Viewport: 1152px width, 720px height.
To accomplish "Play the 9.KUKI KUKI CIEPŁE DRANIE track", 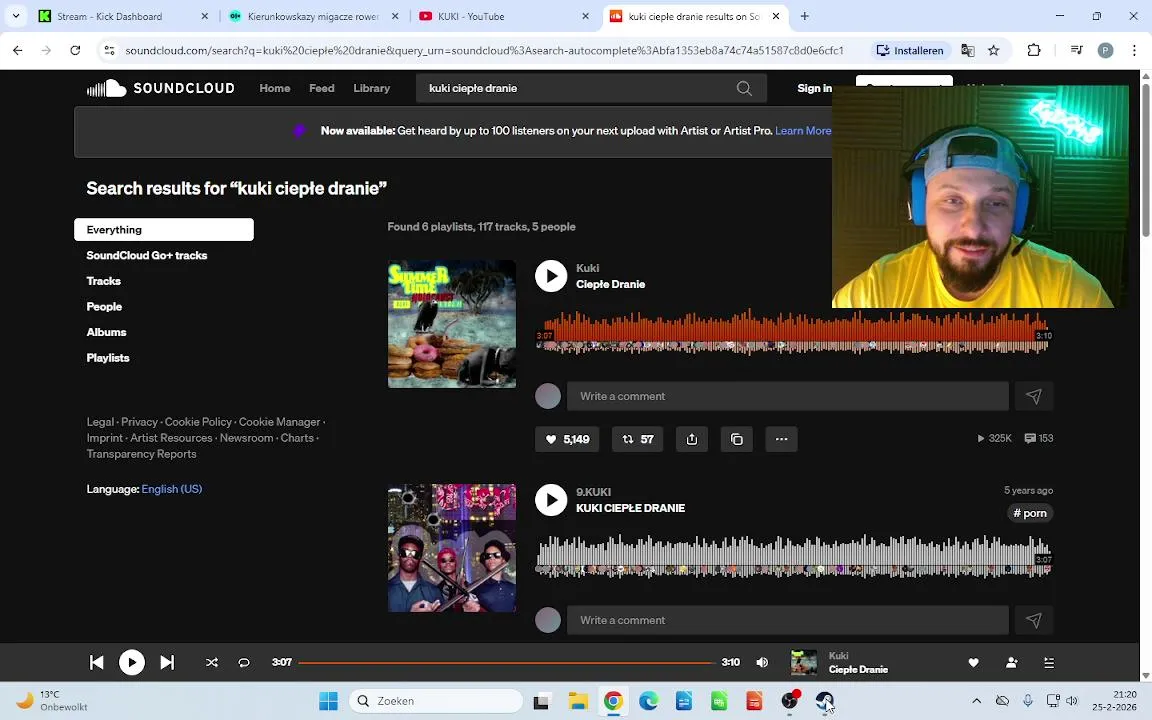I will (551, 500).
